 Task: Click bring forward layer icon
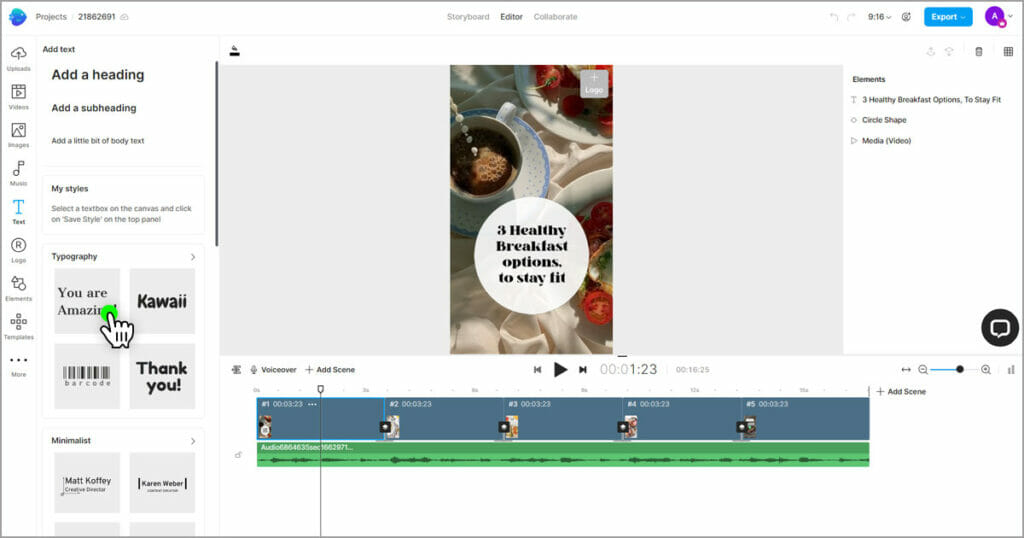tap(931, 52)
